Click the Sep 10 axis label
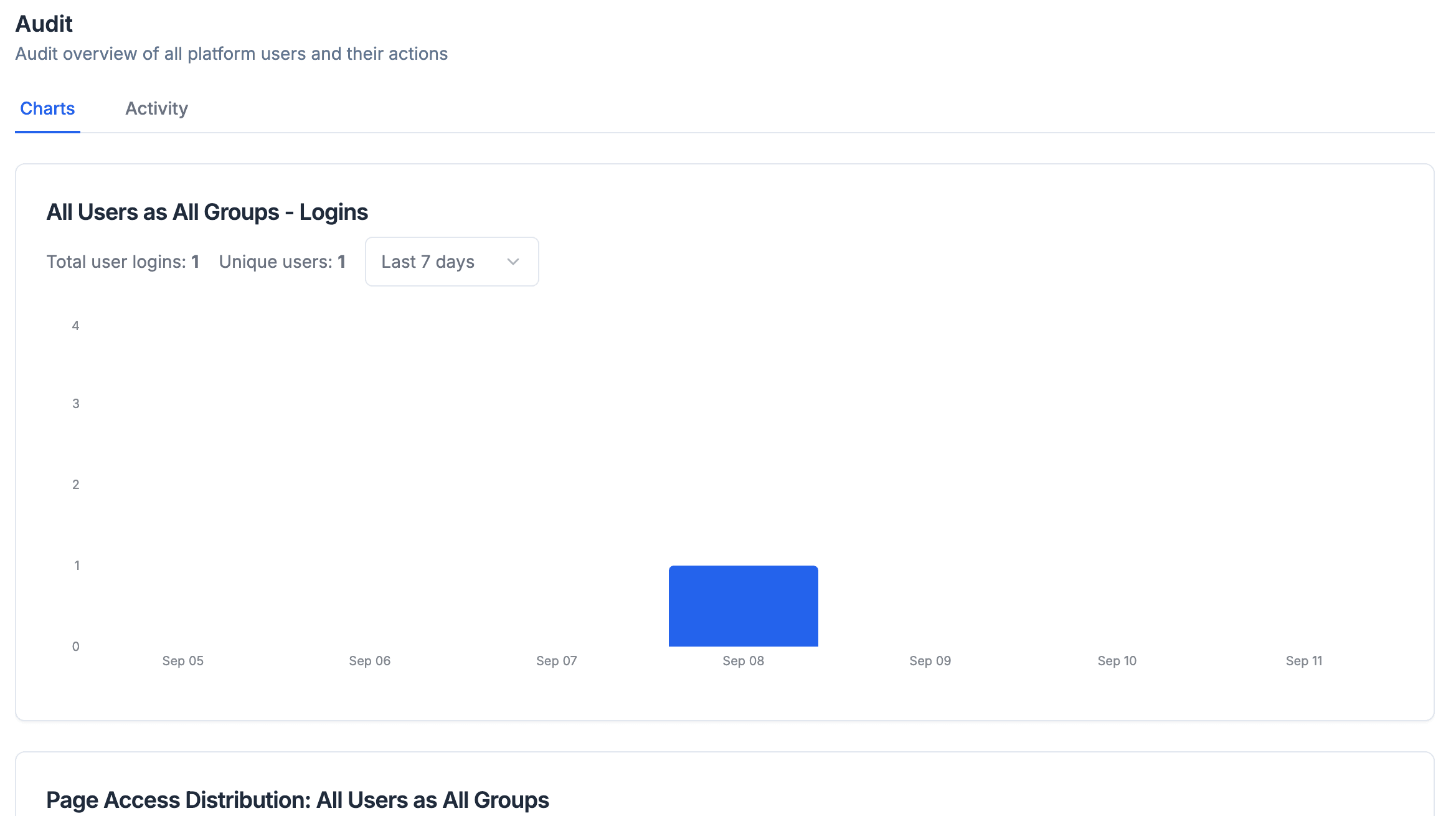This screenshot has width=1456, height=816. click(x=1117, y=661)
